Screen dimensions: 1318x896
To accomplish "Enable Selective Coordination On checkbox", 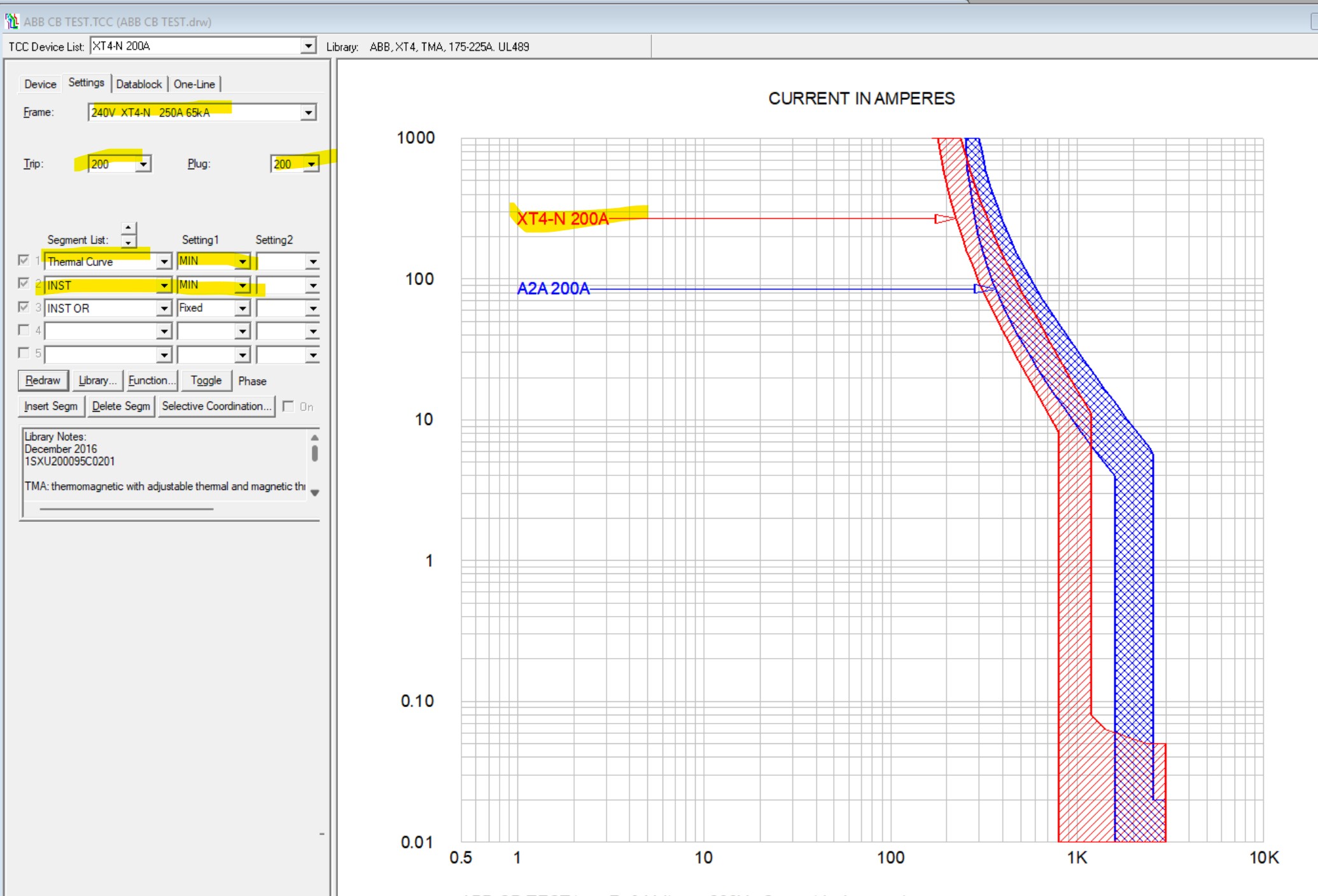I will (x=288, y=406).
